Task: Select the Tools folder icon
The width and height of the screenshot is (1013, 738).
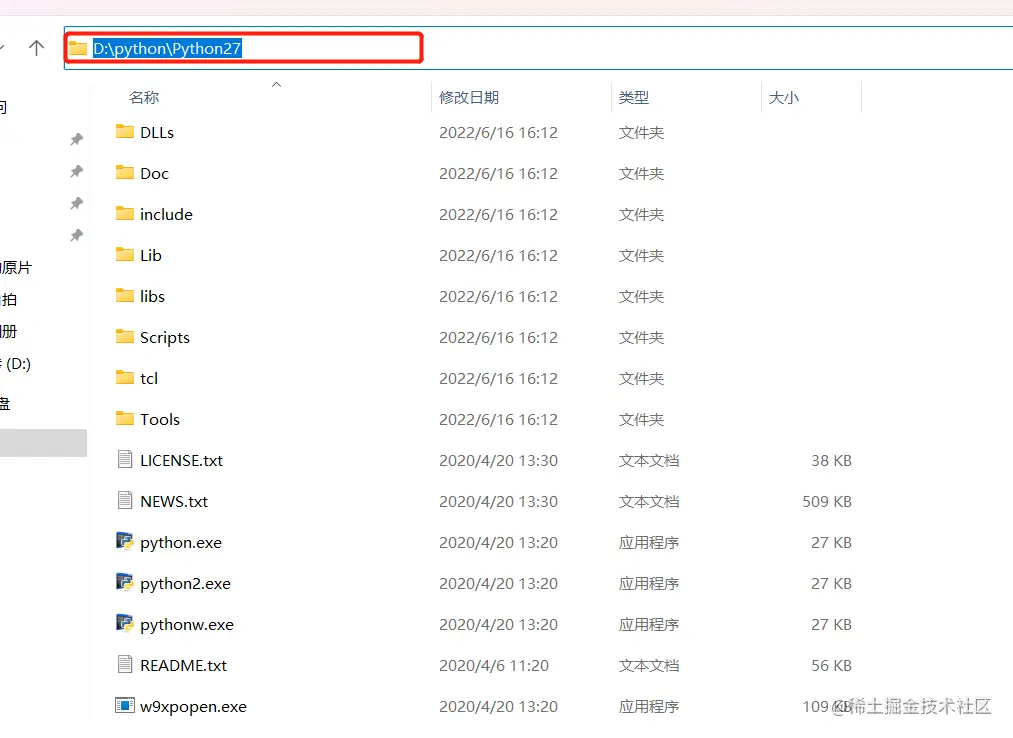Action: pyautogui.click(x=125, y=419)
